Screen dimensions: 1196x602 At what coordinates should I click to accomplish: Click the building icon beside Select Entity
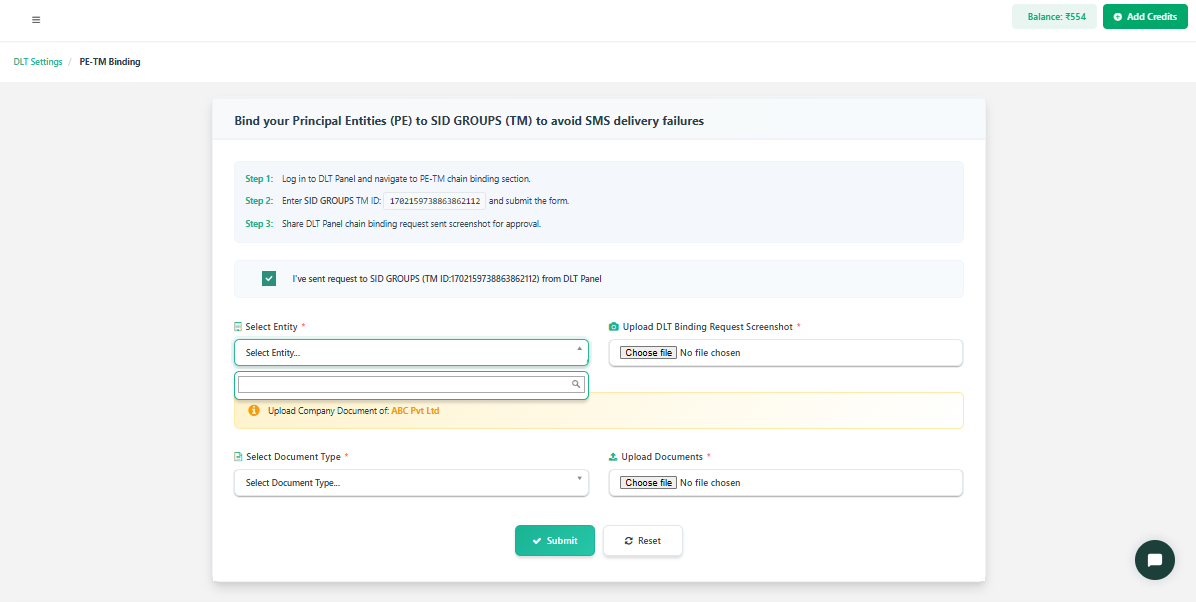coord(238,327)
